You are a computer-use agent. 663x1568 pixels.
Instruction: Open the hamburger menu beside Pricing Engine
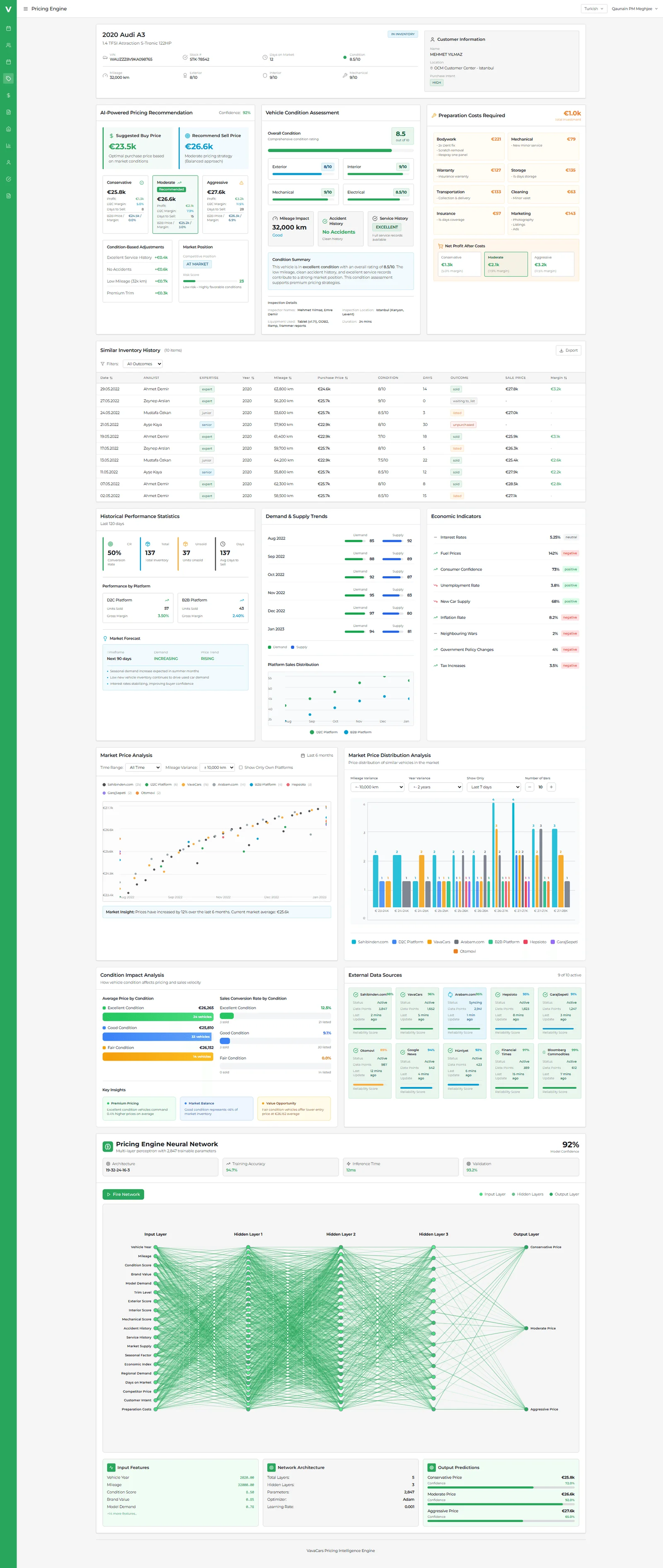(26, 9)
